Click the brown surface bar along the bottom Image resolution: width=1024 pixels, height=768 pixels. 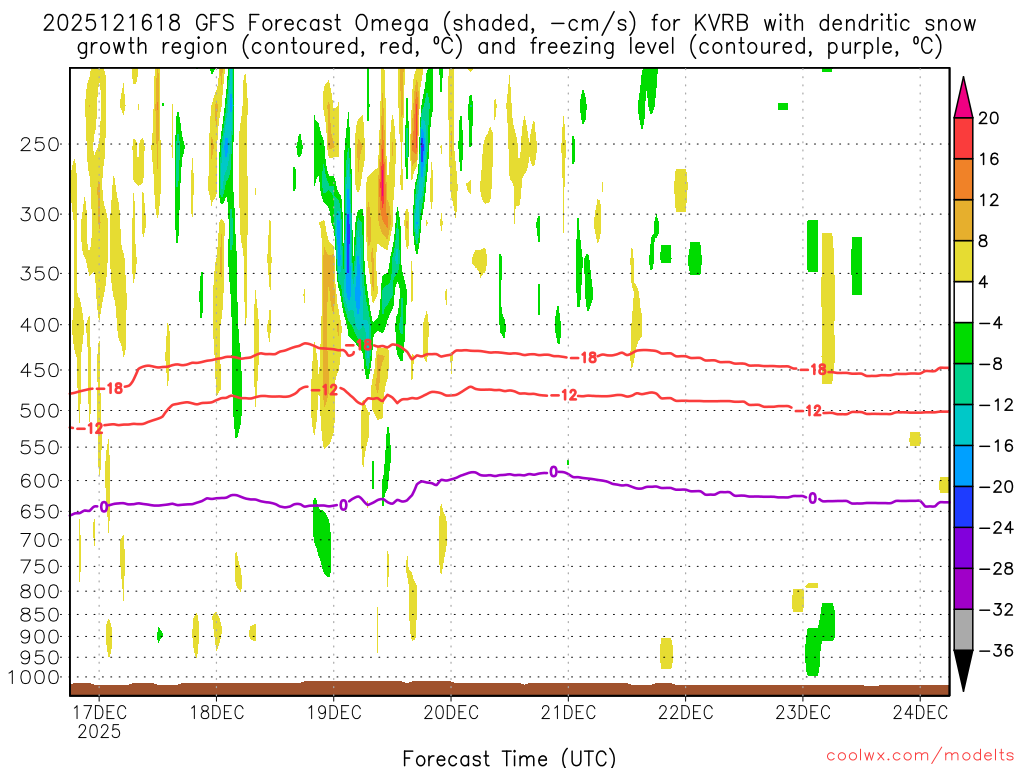coord(509,689)
